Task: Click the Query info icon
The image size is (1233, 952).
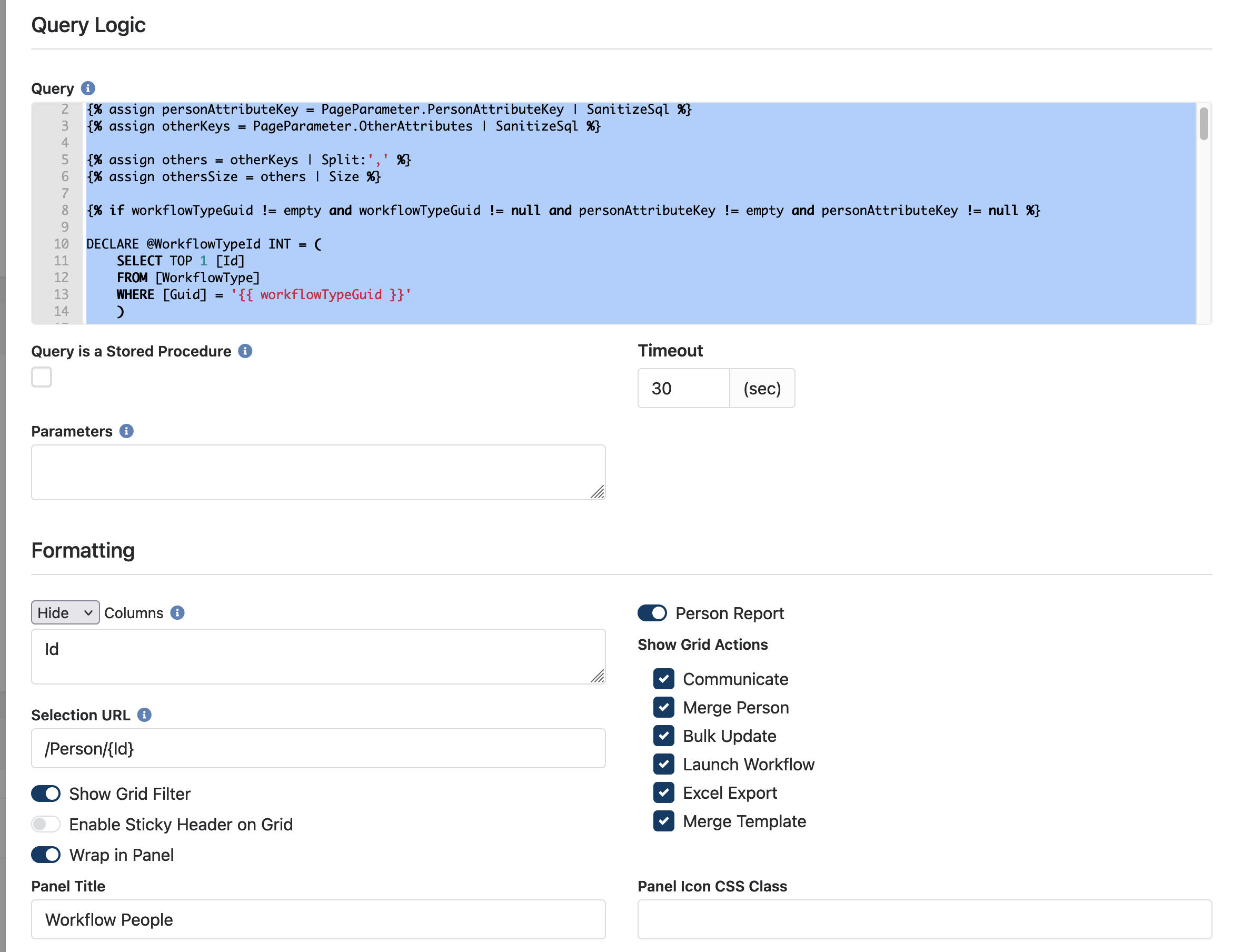Action: click(88, 88)
